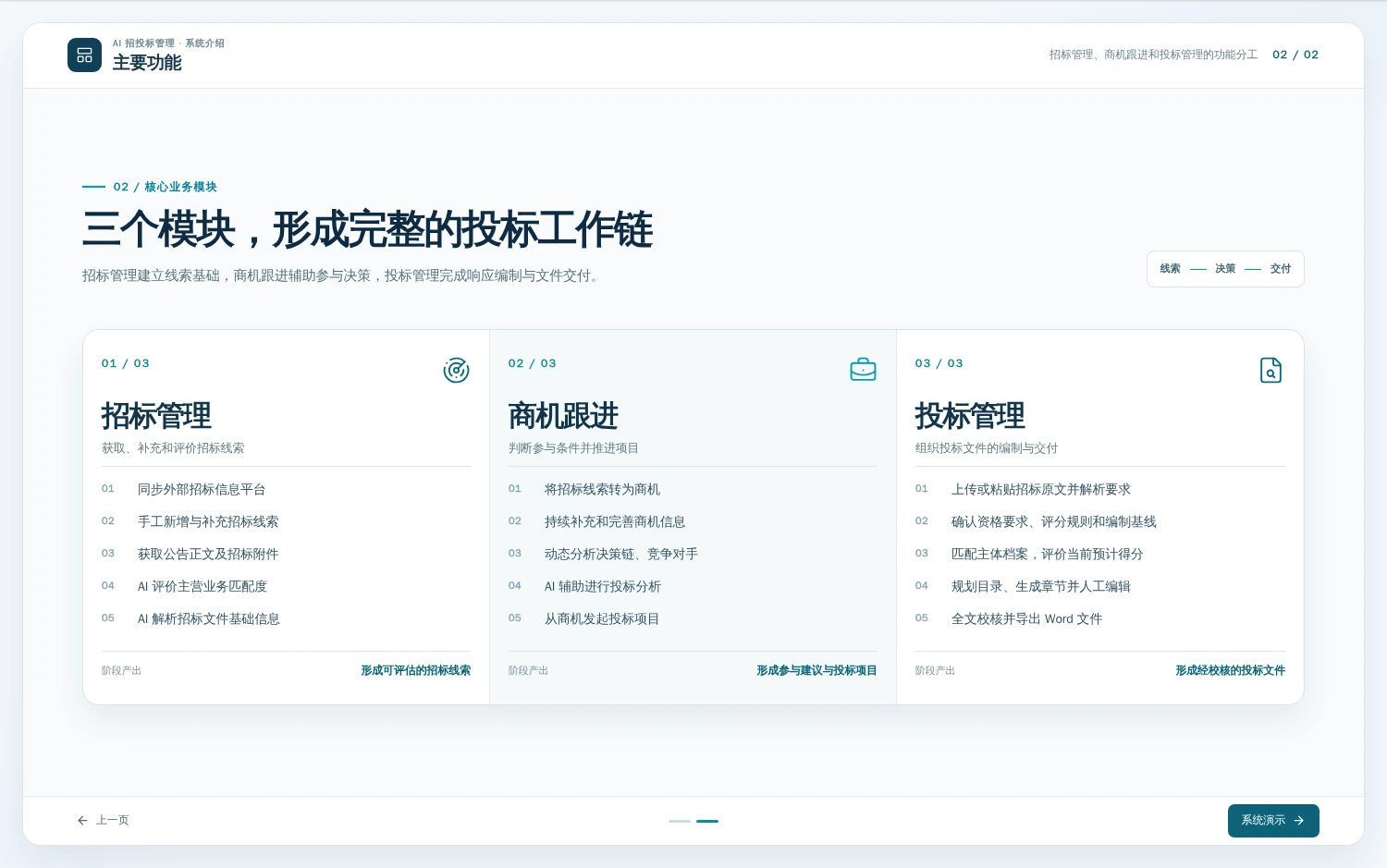Go back with the 上一页 link

pyautogui.click(x=103, y=820)
